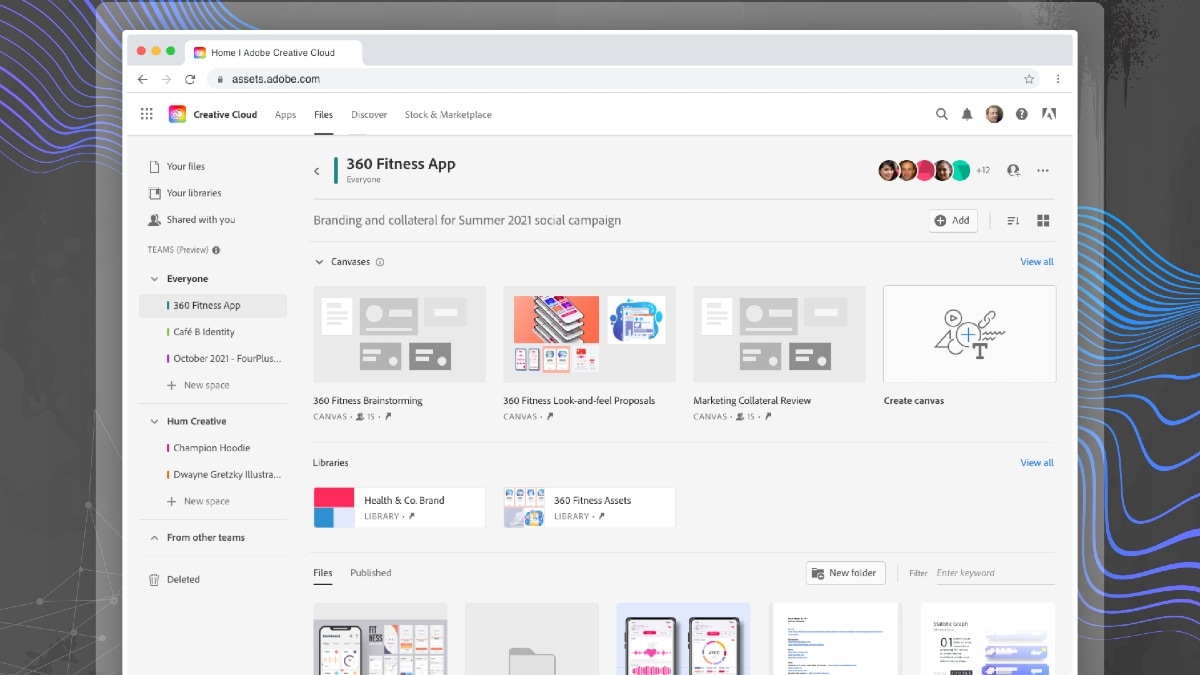The height and width of the screenshot is (675, 1200).
Task: Collapse the From other teams section
Action: [x=154, y=537]
